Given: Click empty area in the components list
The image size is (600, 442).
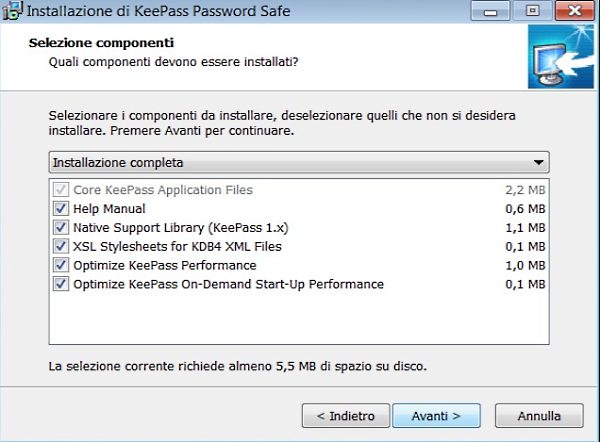Looking at the screenshot, I should [x=300, y=320].
